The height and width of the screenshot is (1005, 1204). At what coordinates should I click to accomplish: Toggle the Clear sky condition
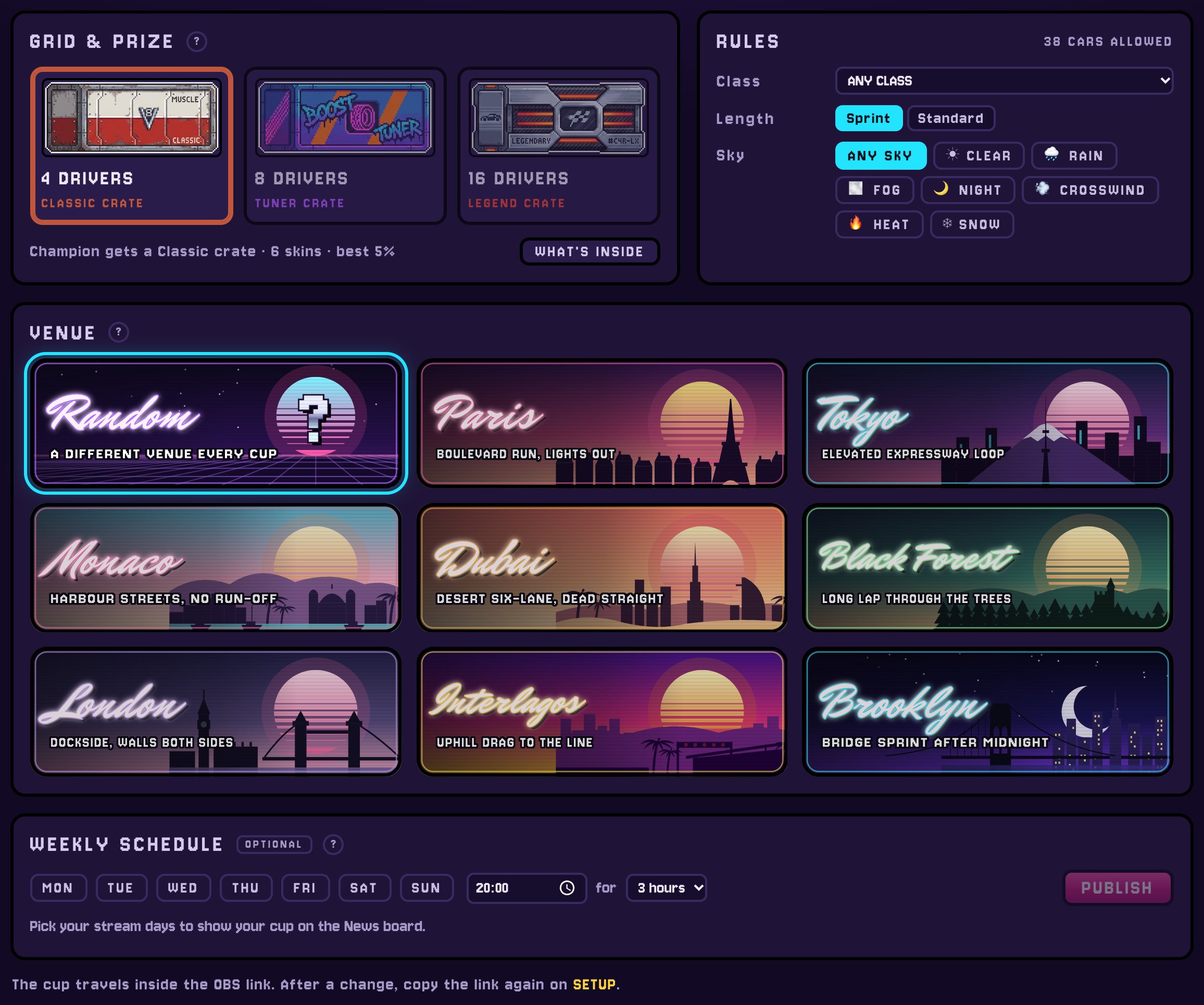[978, 155]
